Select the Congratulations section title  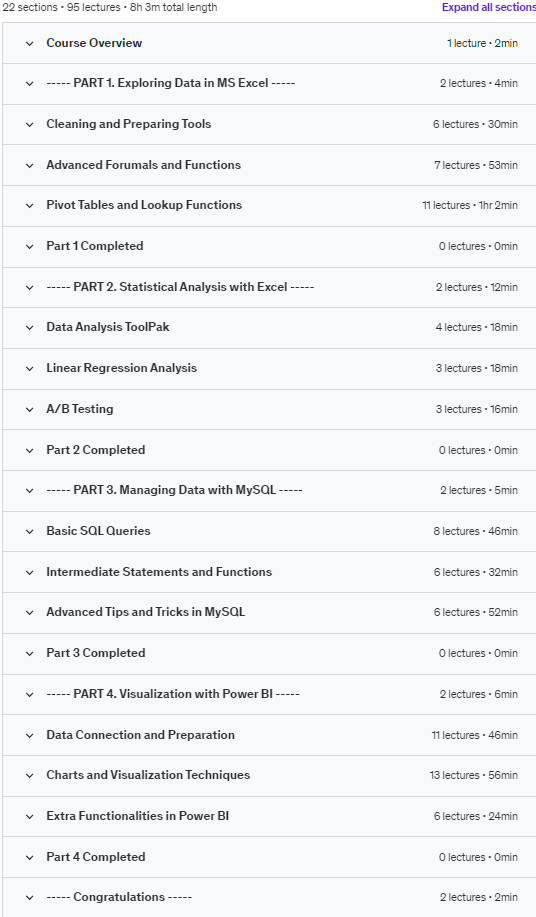click(119, 897)
